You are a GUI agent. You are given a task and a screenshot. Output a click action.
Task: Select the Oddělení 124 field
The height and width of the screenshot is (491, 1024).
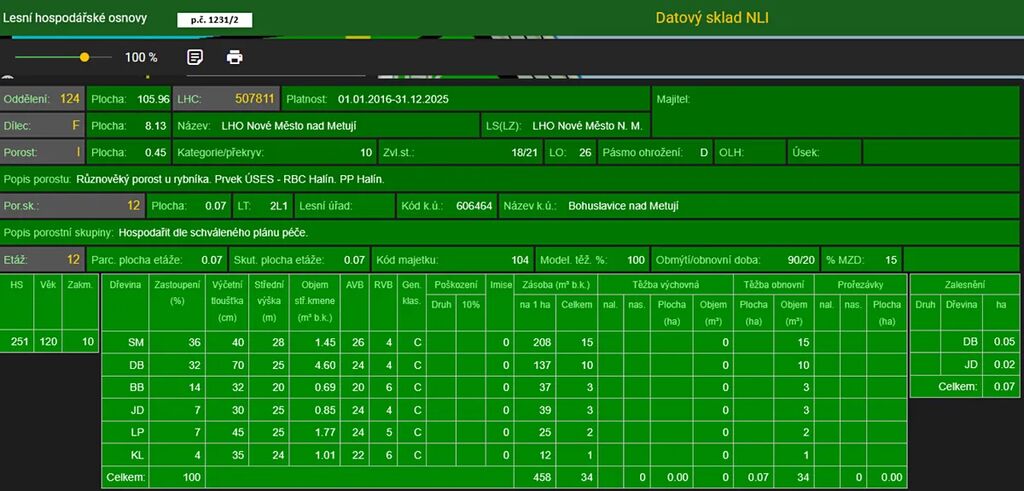pyautogui.click(x=42, y=99)
